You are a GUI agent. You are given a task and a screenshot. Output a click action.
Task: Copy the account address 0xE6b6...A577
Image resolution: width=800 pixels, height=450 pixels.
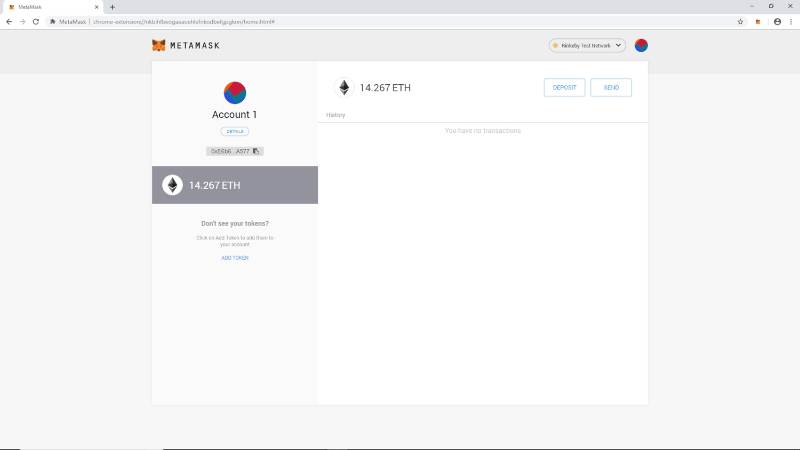click(x=235, y=151)
